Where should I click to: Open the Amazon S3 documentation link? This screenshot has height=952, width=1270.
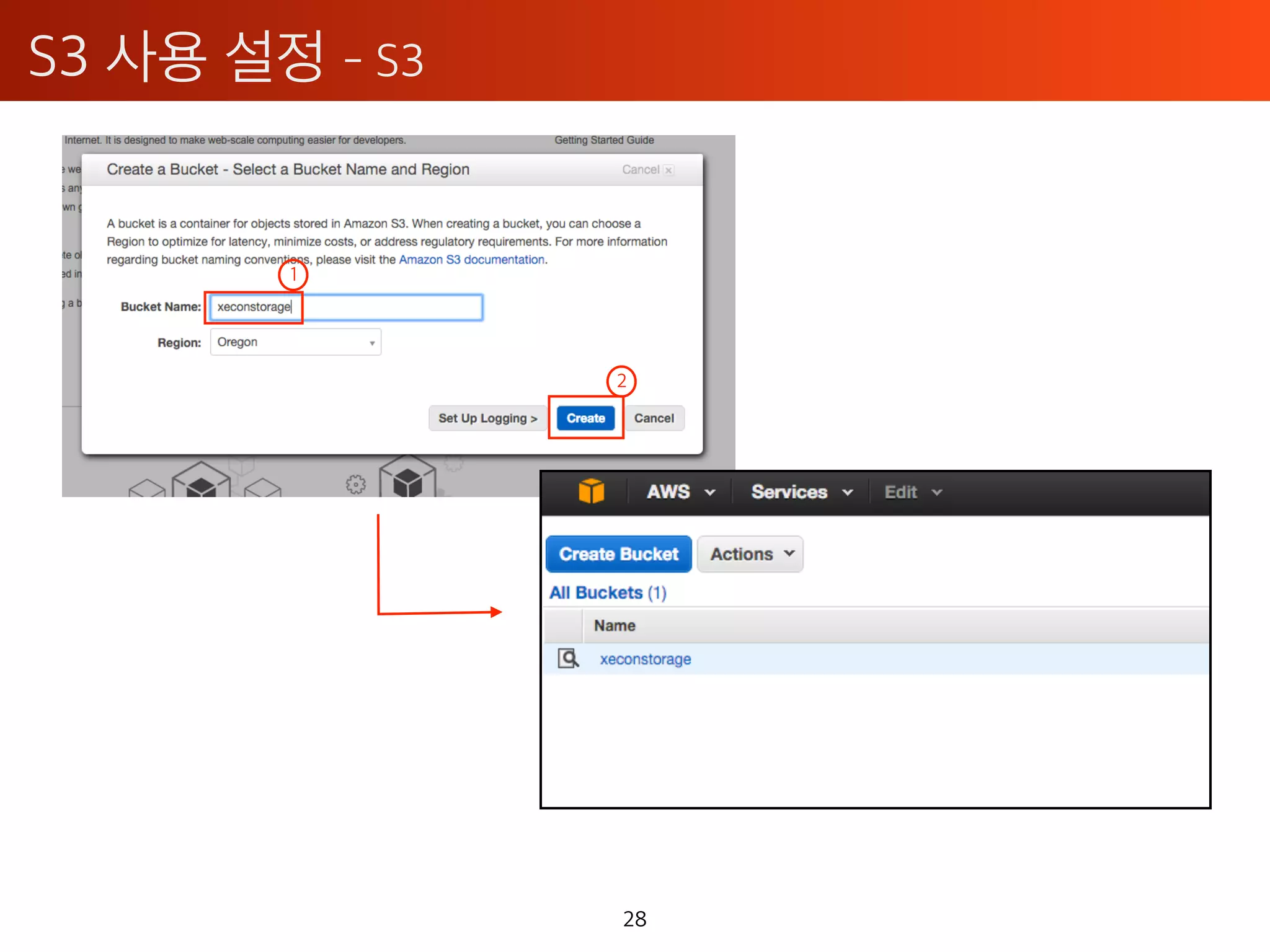tap(471, 260)
